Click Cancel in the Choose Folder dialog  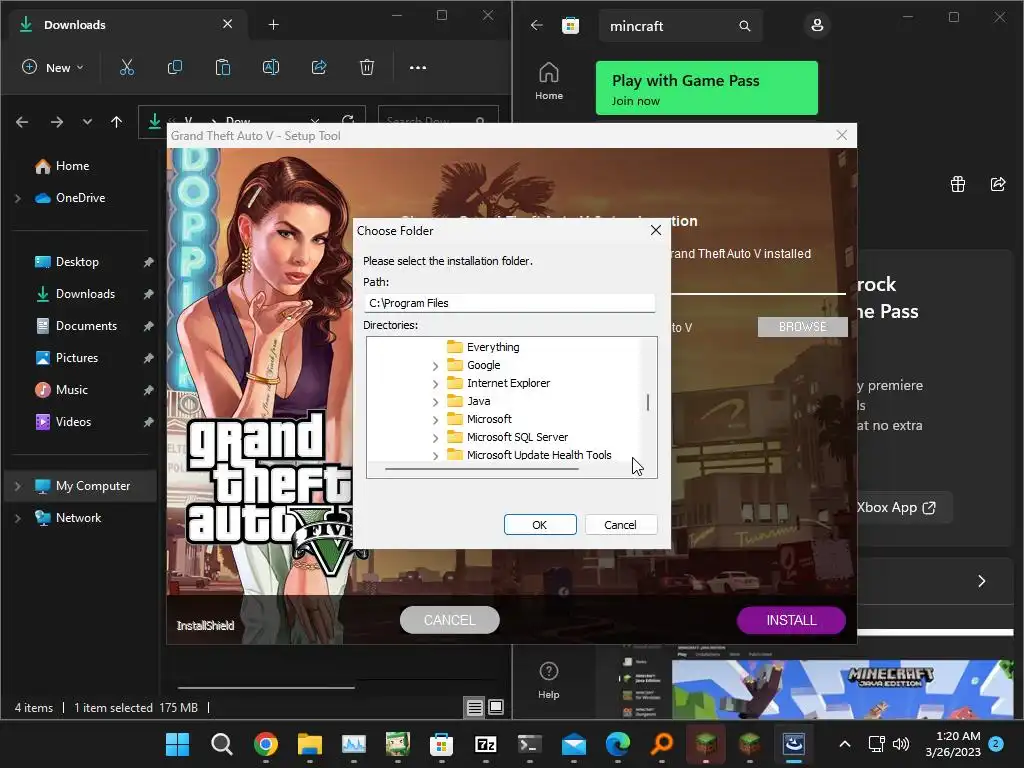click(x=620, y=524)
